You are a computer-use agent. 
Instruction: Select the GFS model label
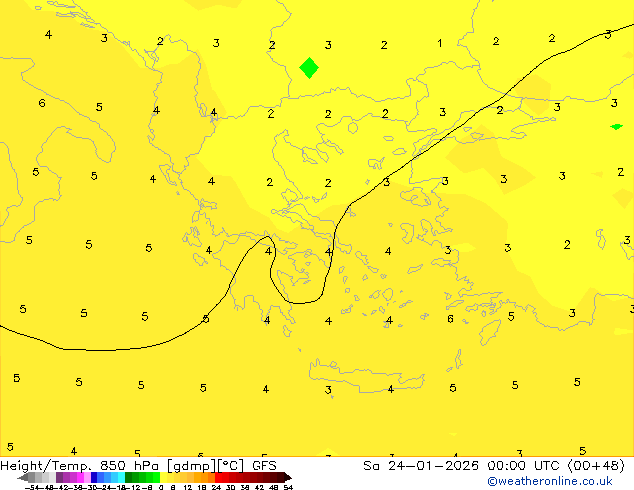(264, 465)
